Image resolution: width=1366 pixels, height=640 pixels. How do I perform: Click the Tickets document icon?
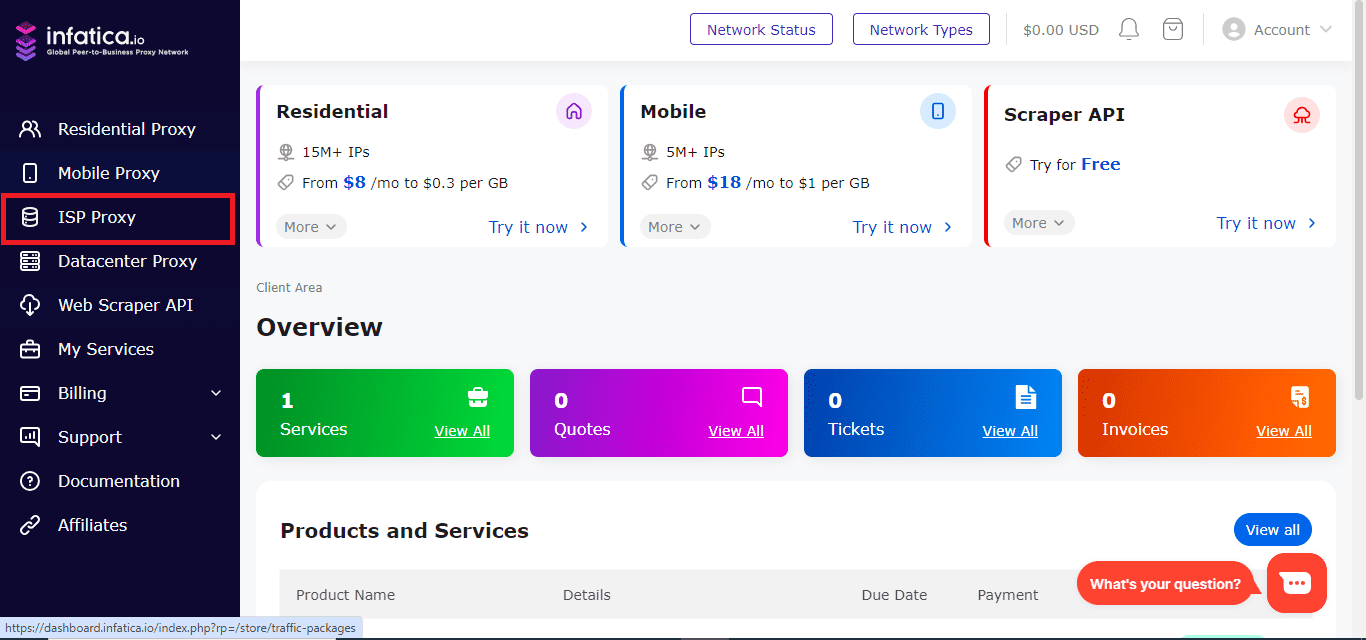click(1026, 397)
